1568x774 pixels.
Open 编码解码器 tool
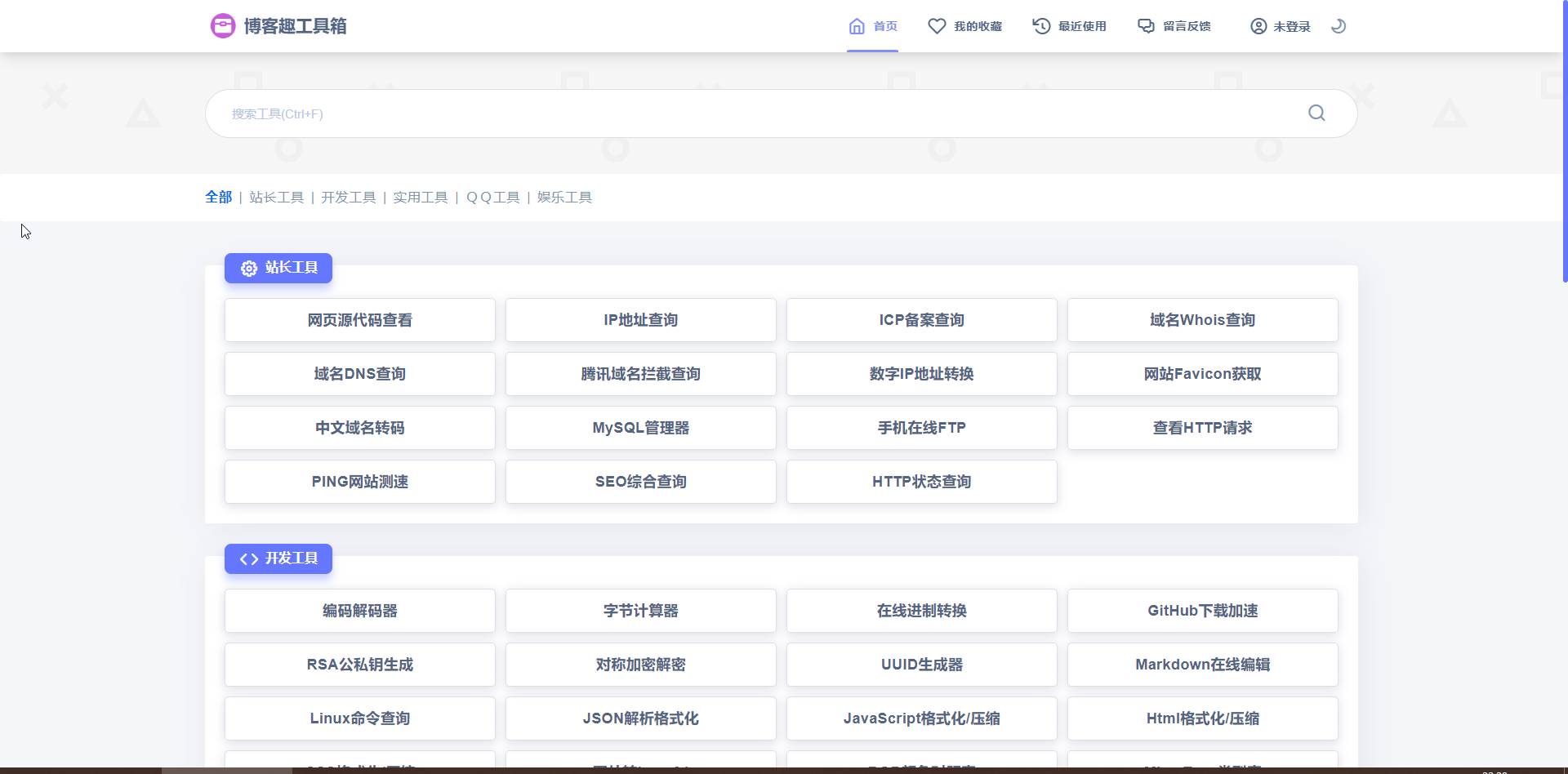click(x=360, y=611)
